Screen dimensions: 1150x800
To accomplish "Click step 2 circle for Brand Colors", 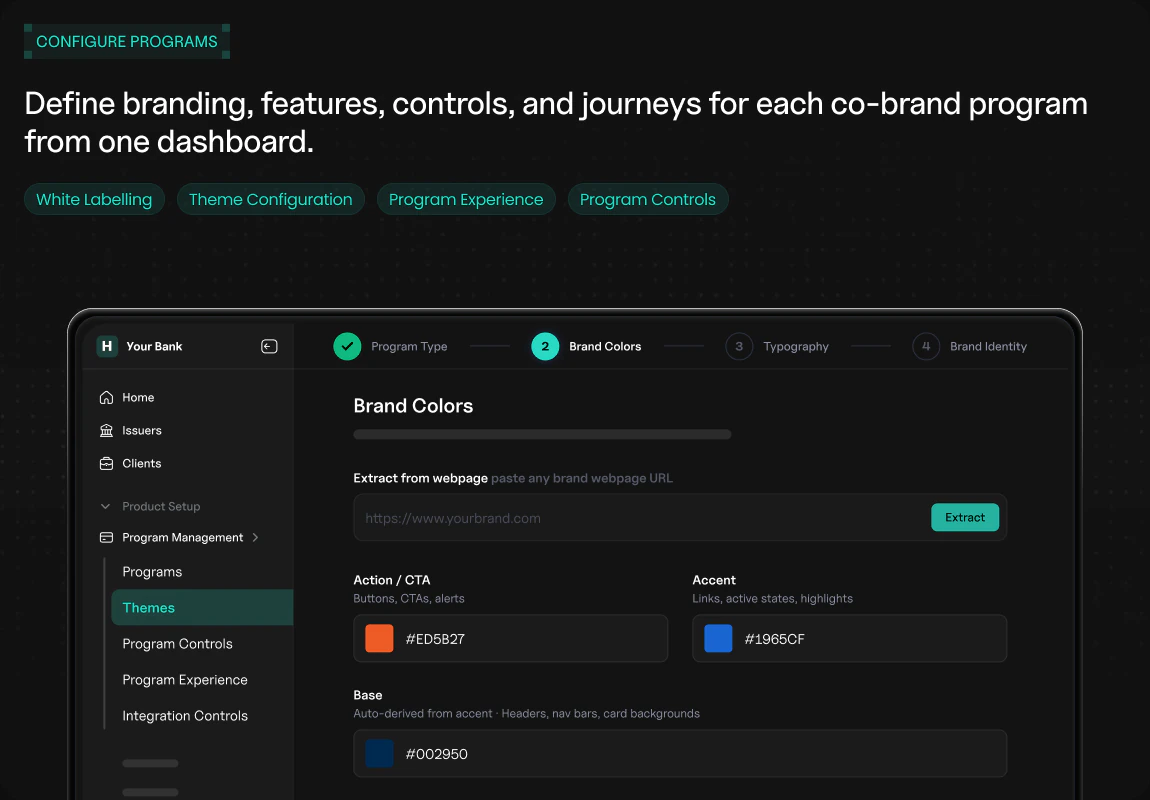I will click(545, 346).
